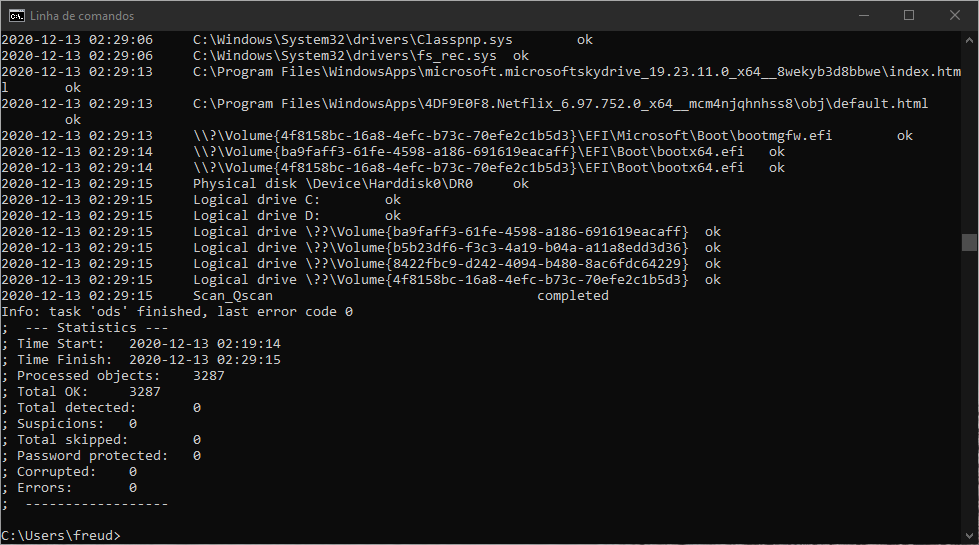Click the "Time Finish:" line
Viewport: 979px width, 545px height.
click(148, 360)
